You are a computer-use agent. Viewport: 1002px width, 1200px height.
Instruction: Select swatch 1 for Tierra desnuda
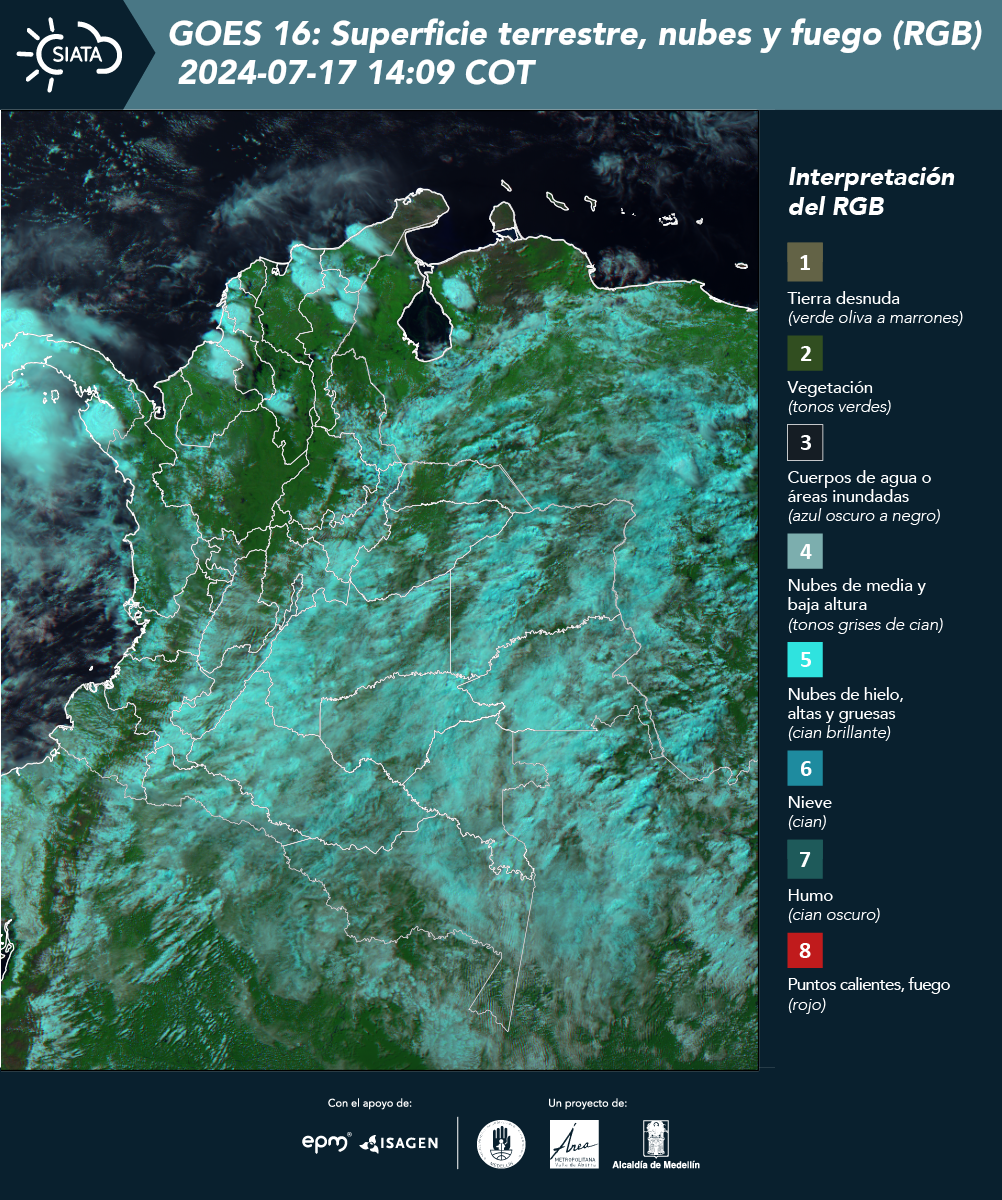805,262
